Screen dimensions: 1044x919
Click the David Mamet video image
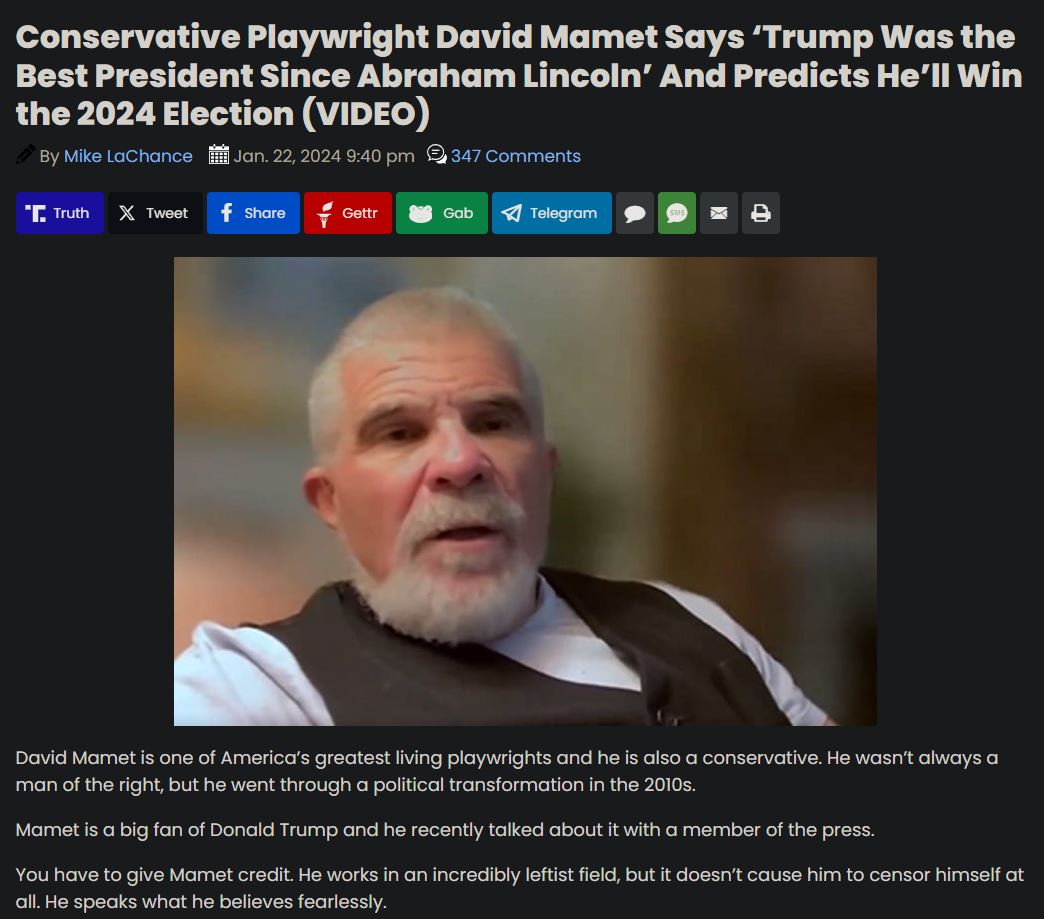point(525,491)
